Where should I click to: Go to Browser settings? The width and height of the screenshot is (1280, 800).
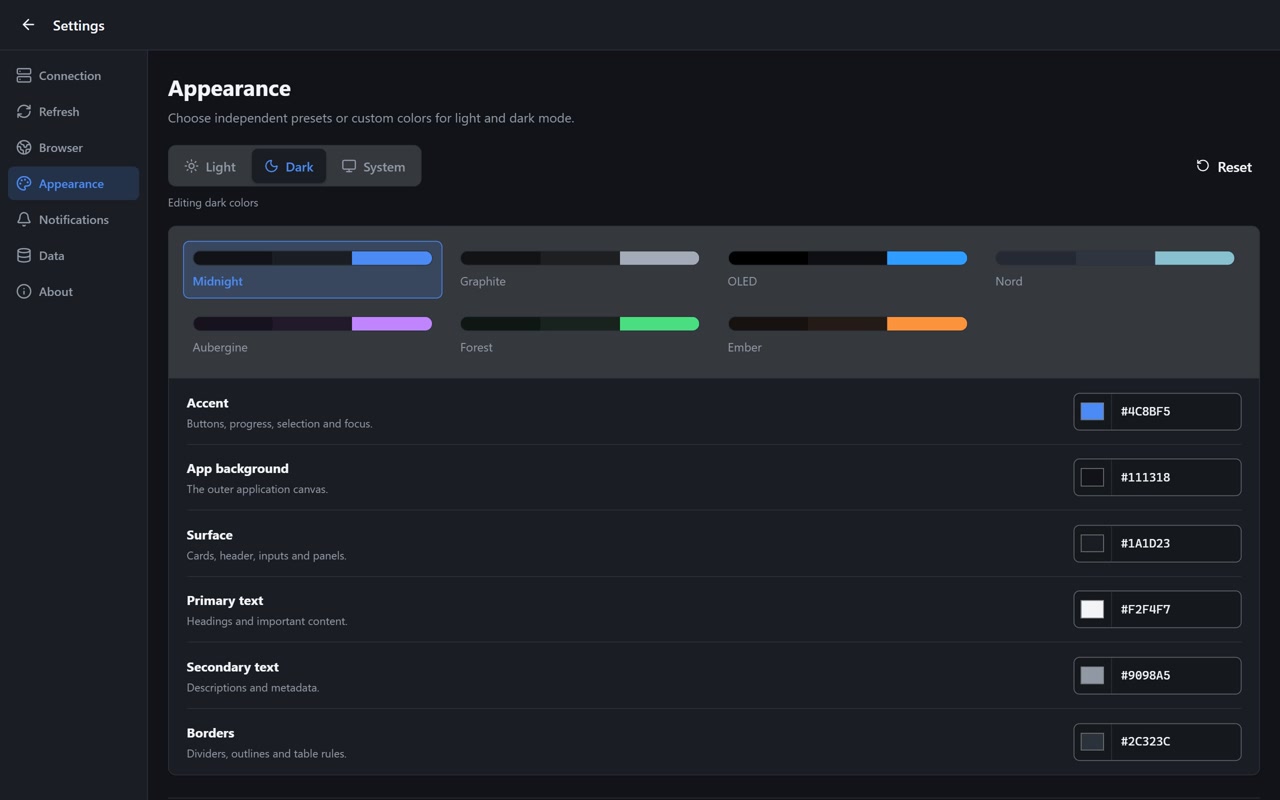pyautogui.click(x=73, y=148)
